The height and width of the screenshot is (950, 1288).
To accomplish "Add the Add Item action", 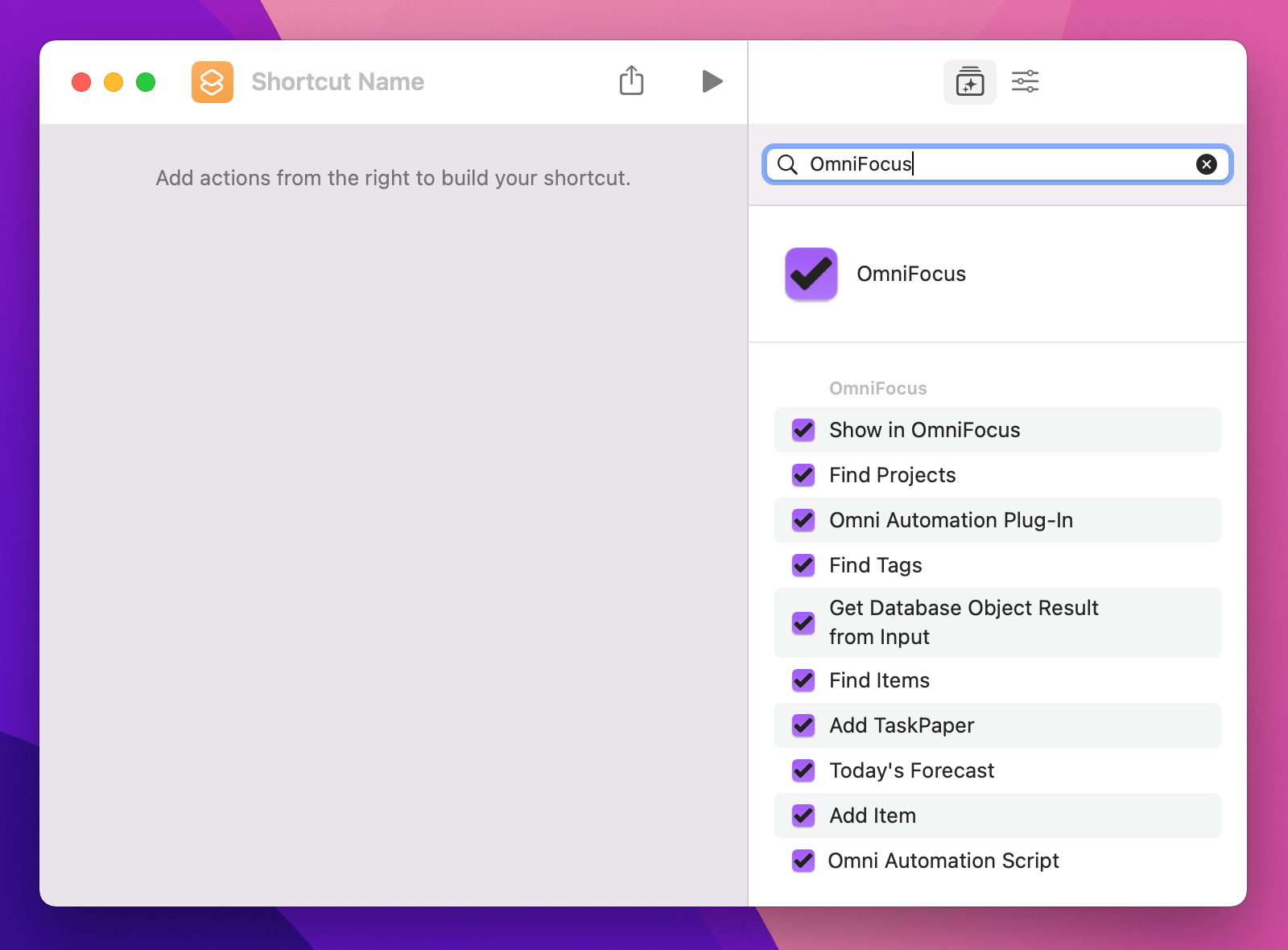I will pyautogui.click(x=997, y=816).
